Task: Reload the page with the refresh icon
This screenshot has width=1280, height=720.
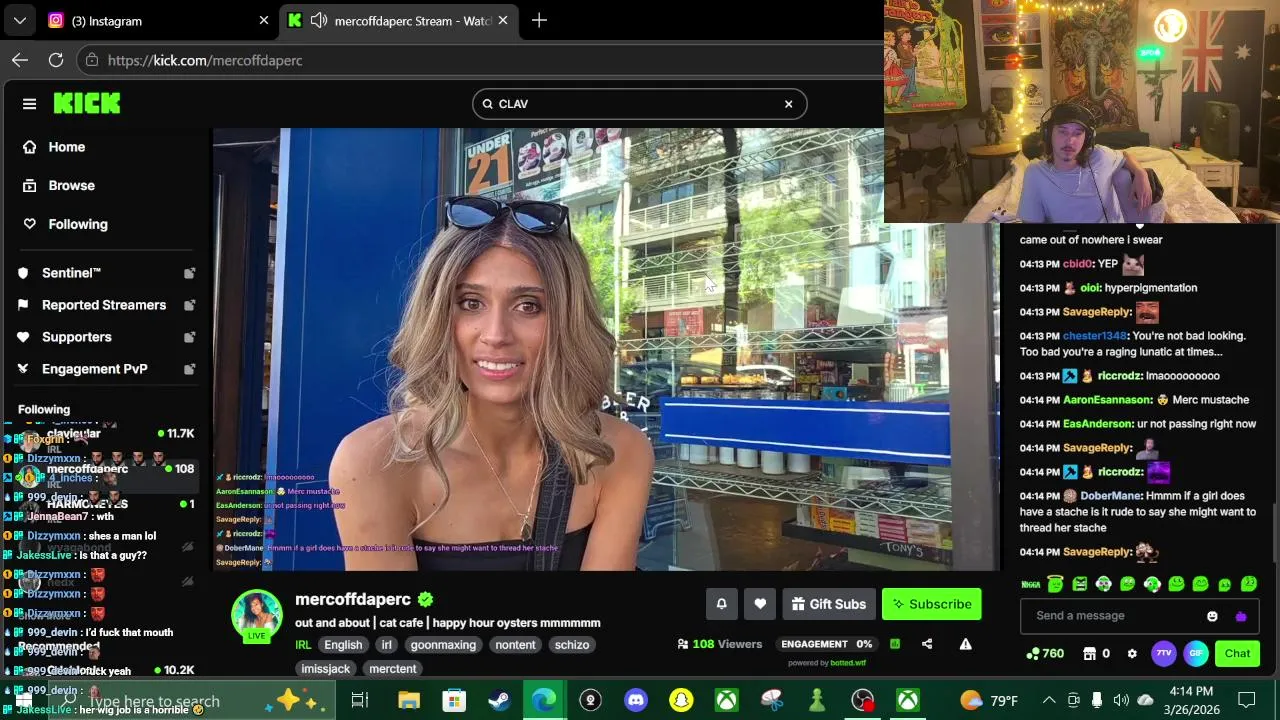Action: [x=56, y=60]
